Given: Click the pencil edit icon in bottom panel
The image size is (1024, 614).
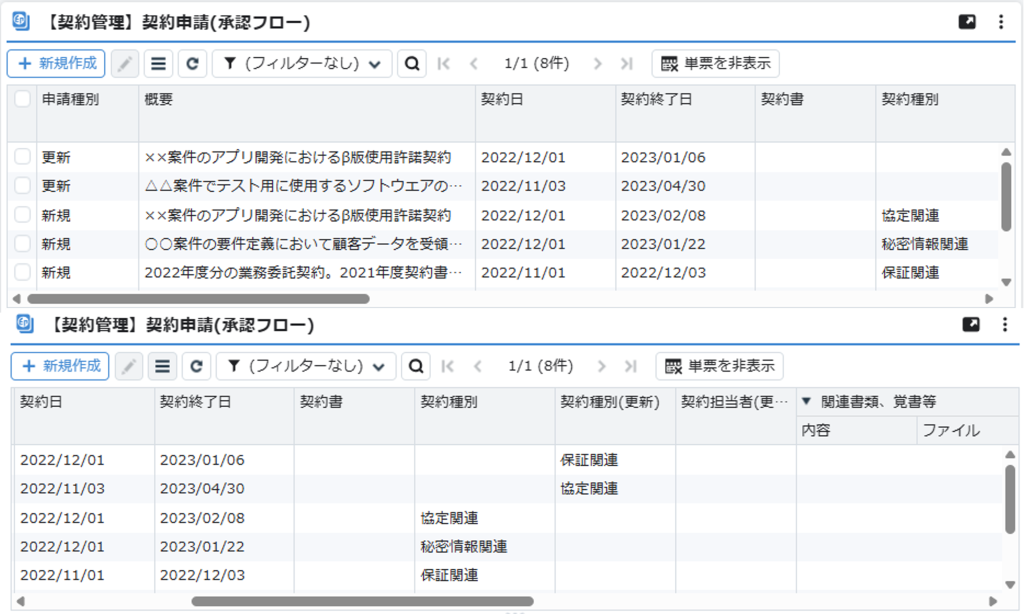Looking at the screenshot, I should (129, 367).
